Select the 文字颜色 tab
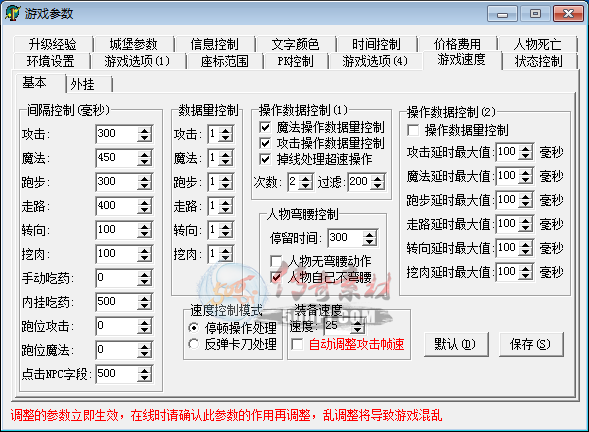Image resolution: width=589 pixels, height=432 pixels. [x=296, y=44]
